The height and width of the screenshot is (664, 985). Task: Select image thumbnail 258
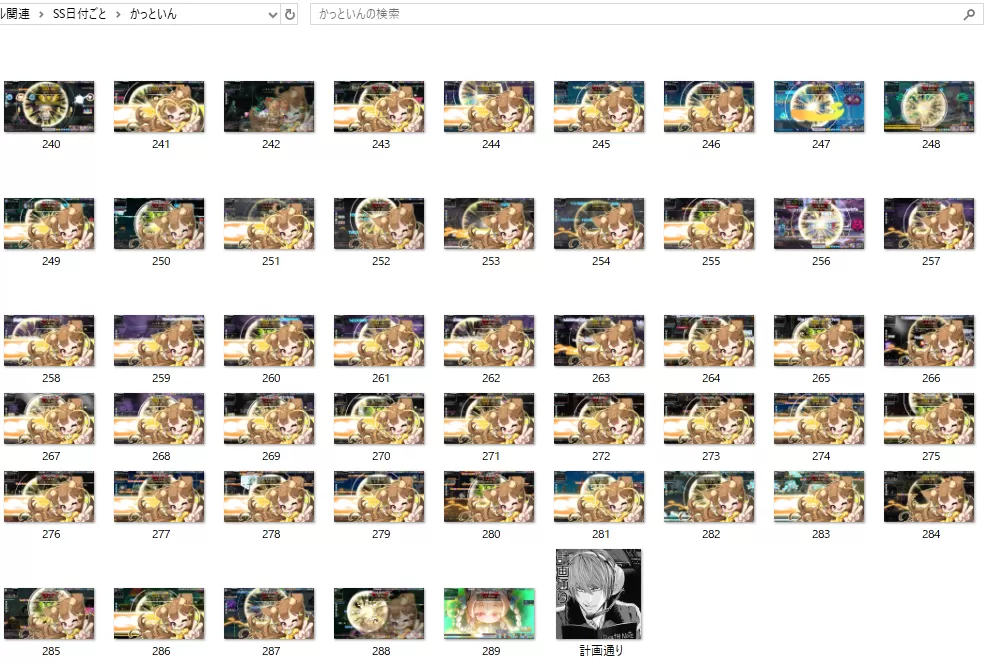tap(49, 340)
